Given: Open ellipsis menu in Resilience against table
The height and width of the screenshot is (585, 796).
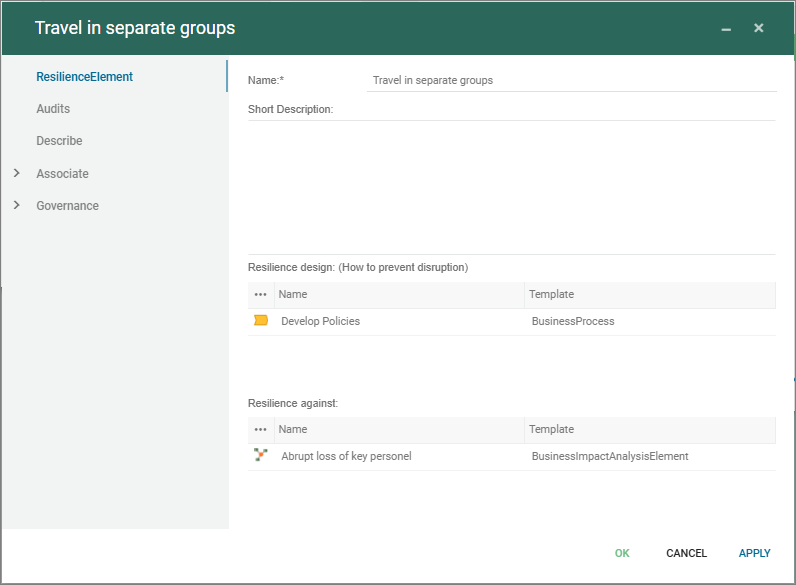Looking at the screenshot, I should pyautogui.click(x=261, y=430).
